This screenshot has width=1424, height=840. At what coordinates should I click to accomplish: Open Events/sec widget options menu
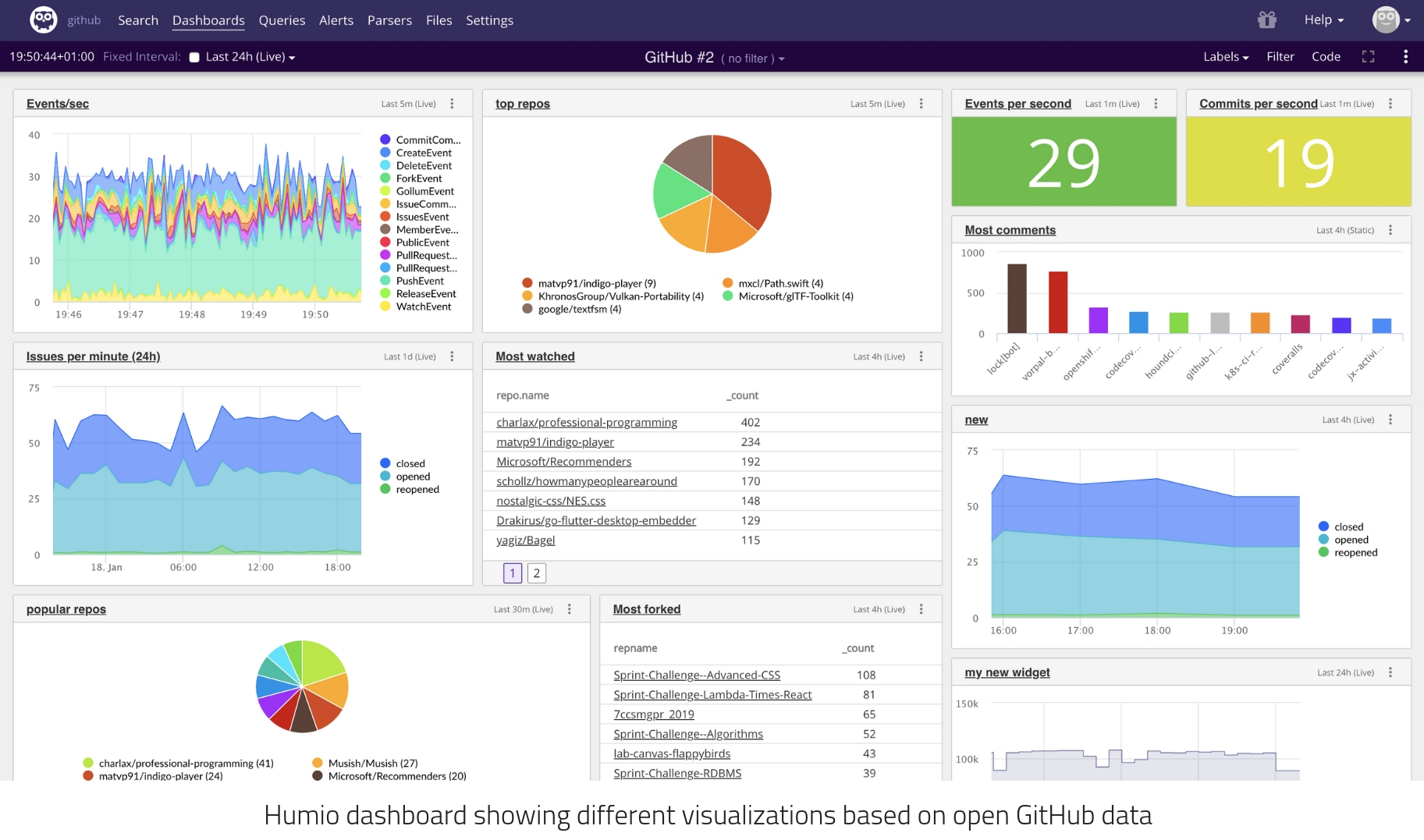[452, 104]
